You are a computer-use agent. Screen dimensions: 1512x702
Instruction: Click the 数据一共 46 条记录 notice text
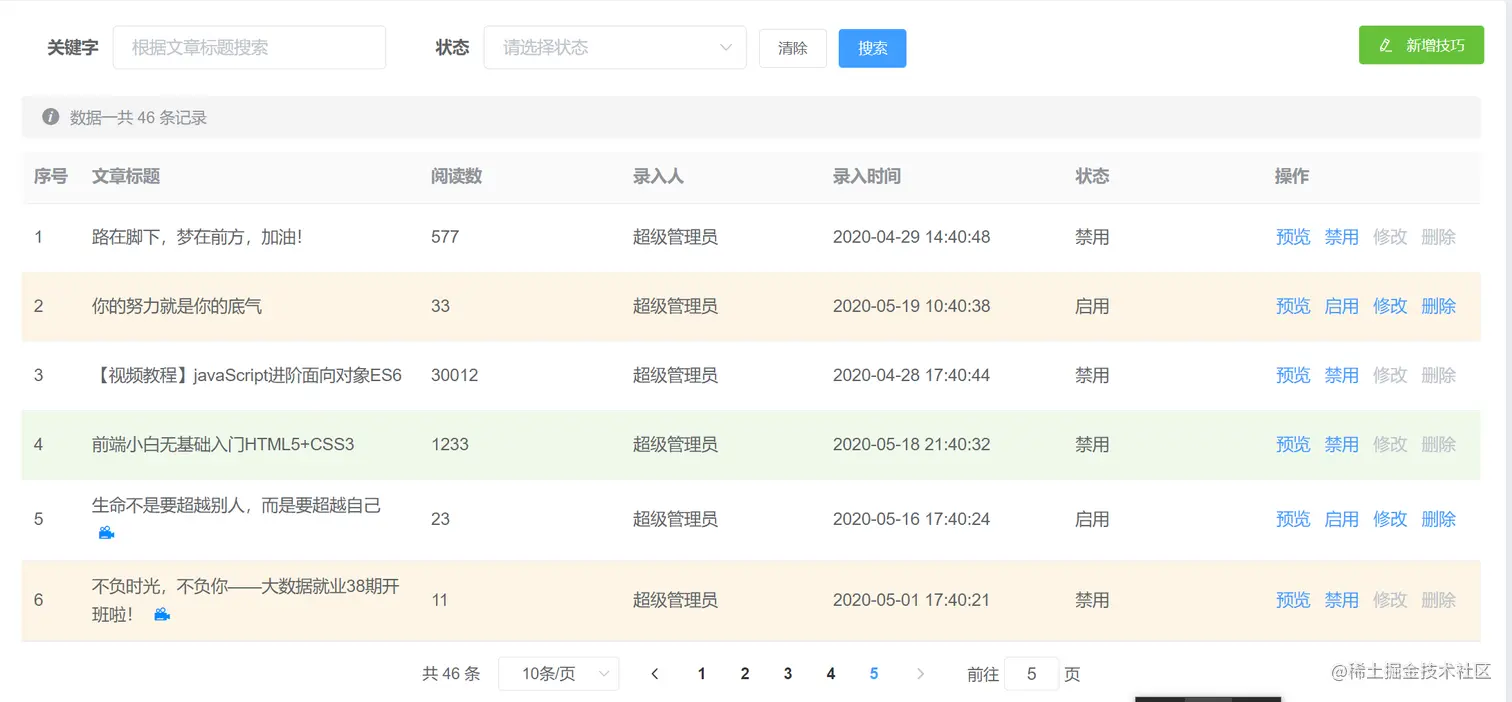[x=138, y=117]
